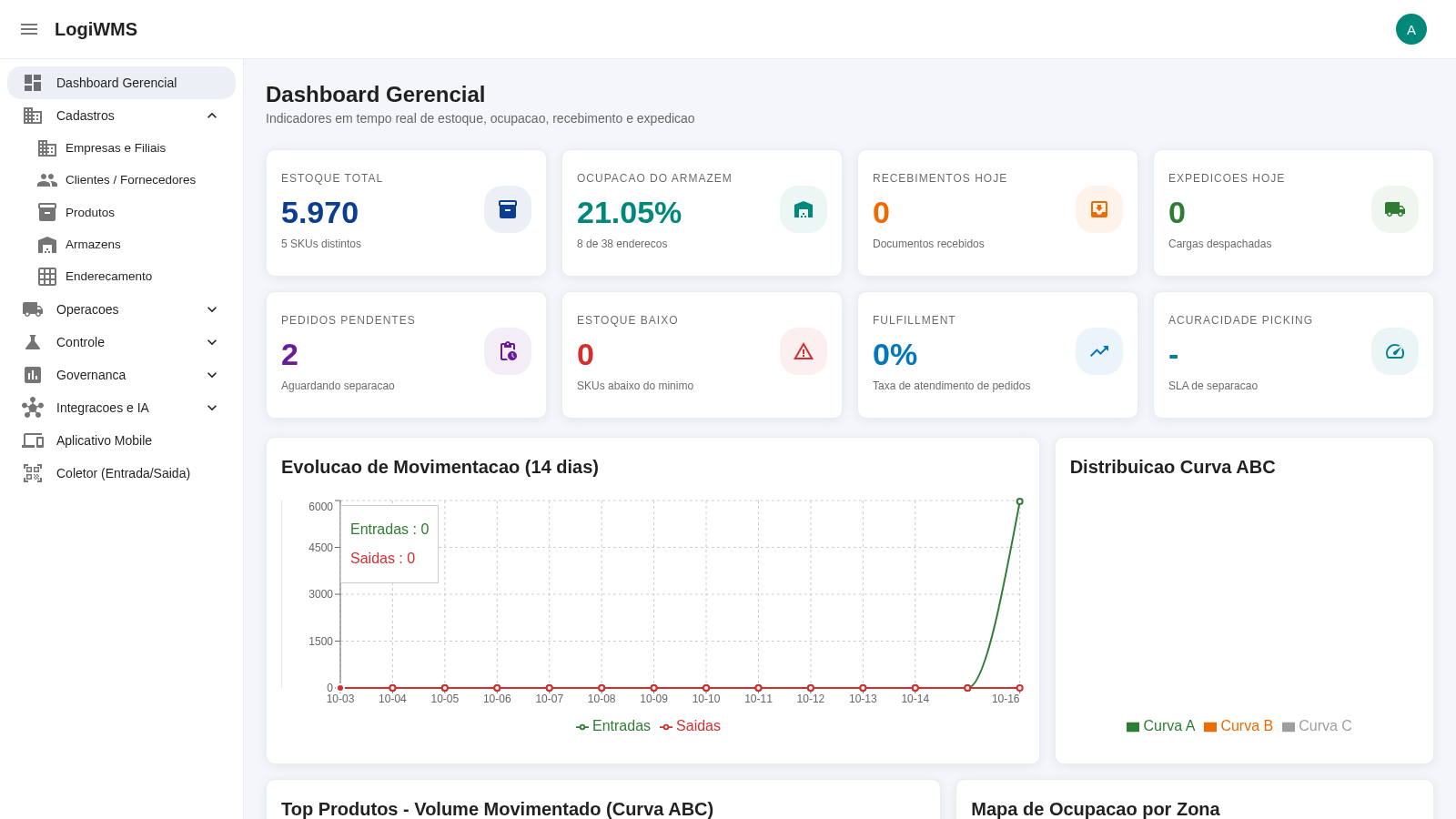
Task: Open Armazens in sidebar
Action: (121, 245)
